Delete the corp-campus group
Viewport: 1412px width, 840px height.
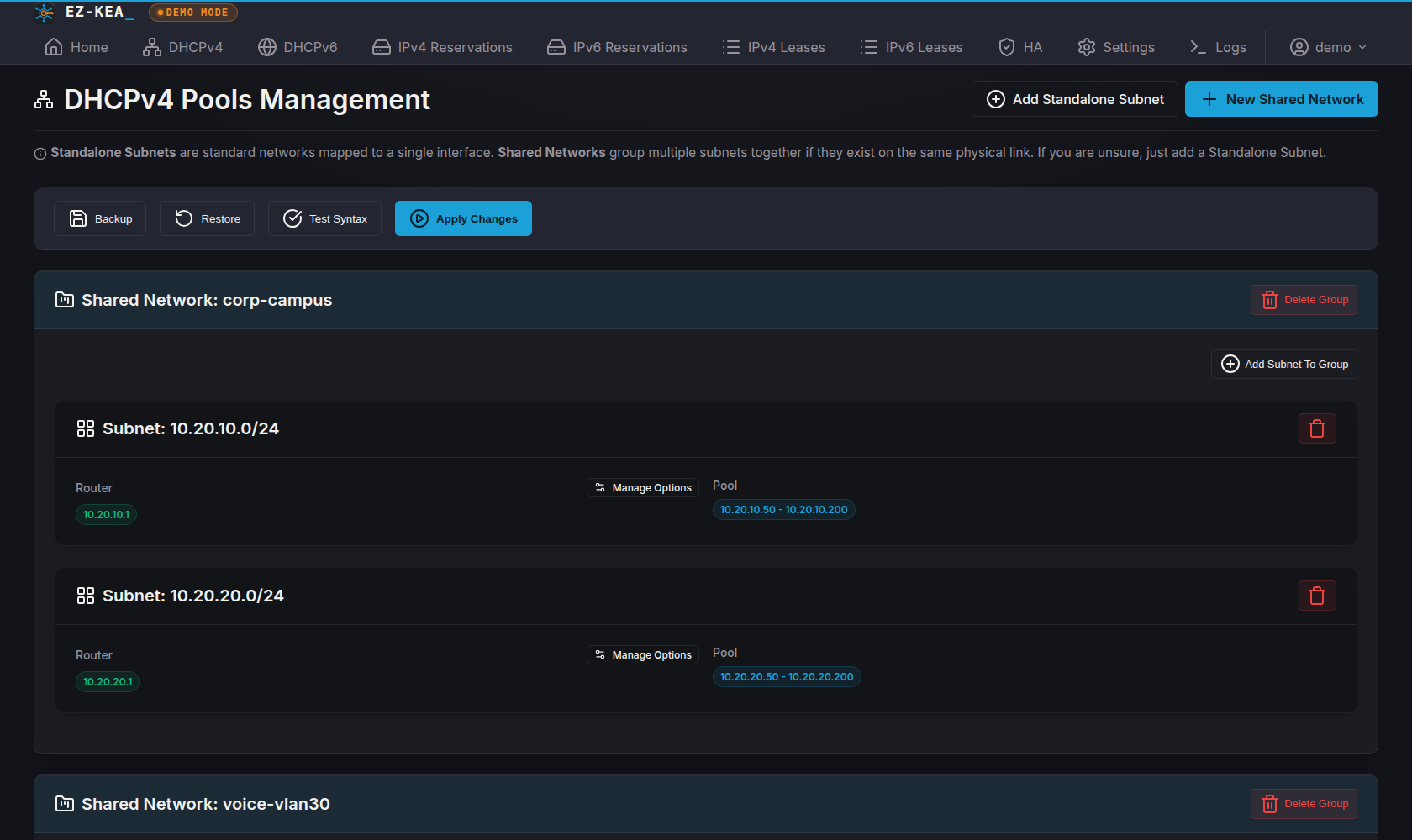pyautogui.click(x=1304, y=300)
